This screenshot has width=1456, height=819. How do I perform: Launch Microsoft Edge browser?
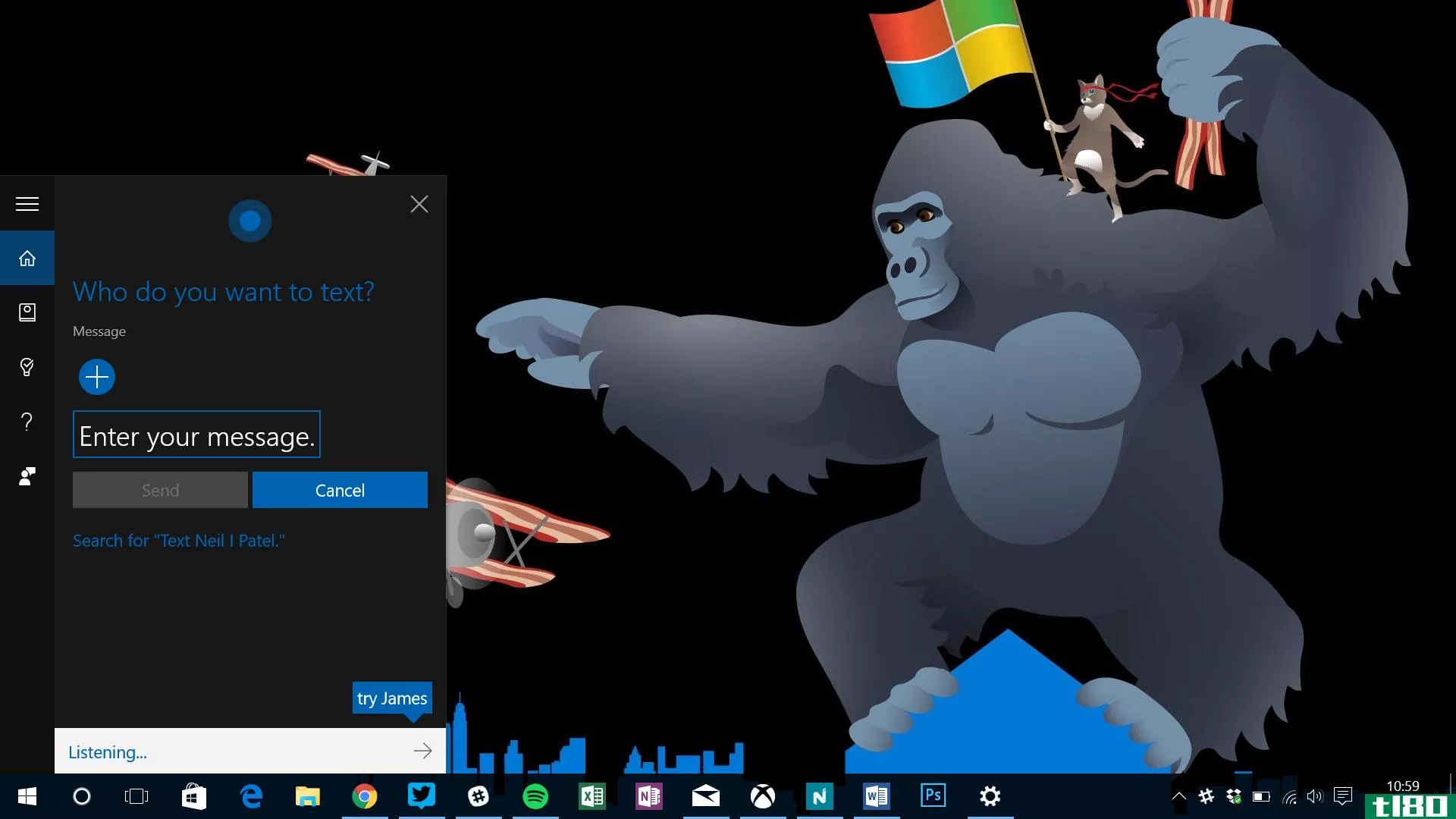(x=252, y=796)
